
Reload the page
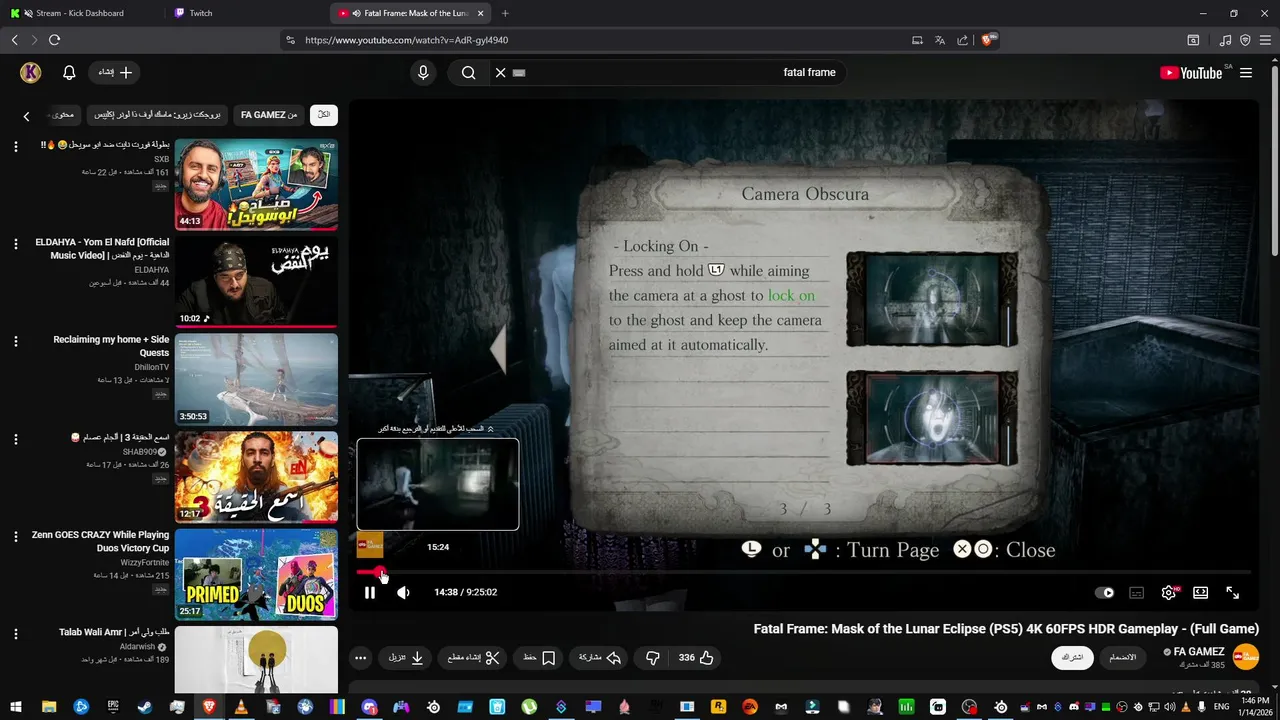point(54,40)
